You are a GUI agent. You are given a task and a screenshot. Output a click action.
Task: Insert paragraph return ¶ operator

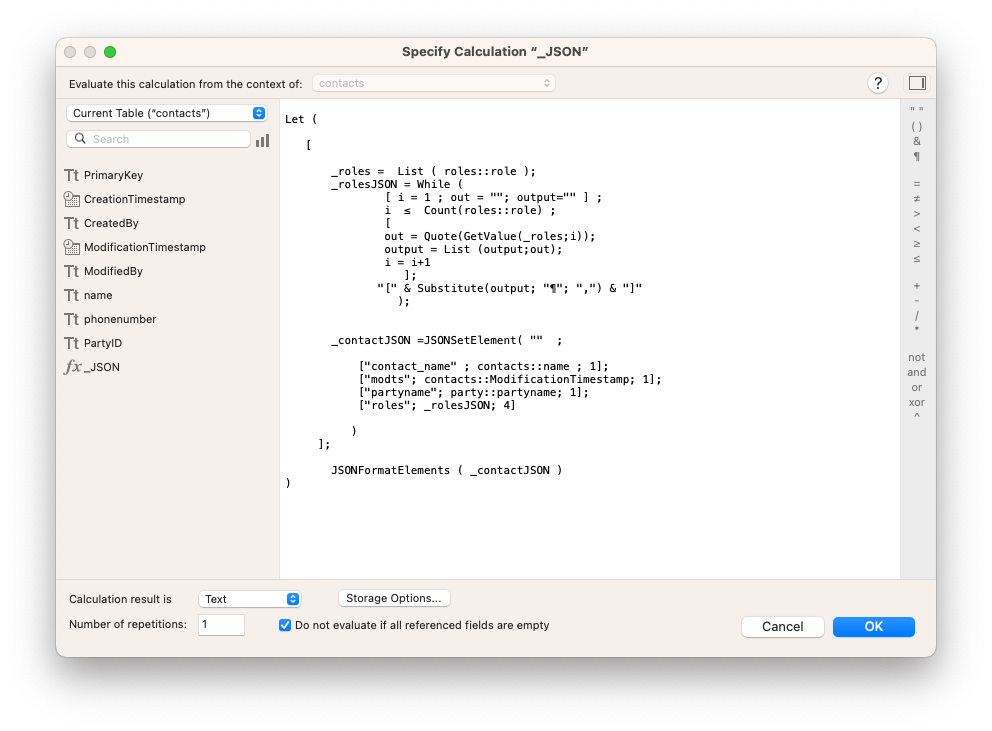pyautogui.click(x=917, y=156)
